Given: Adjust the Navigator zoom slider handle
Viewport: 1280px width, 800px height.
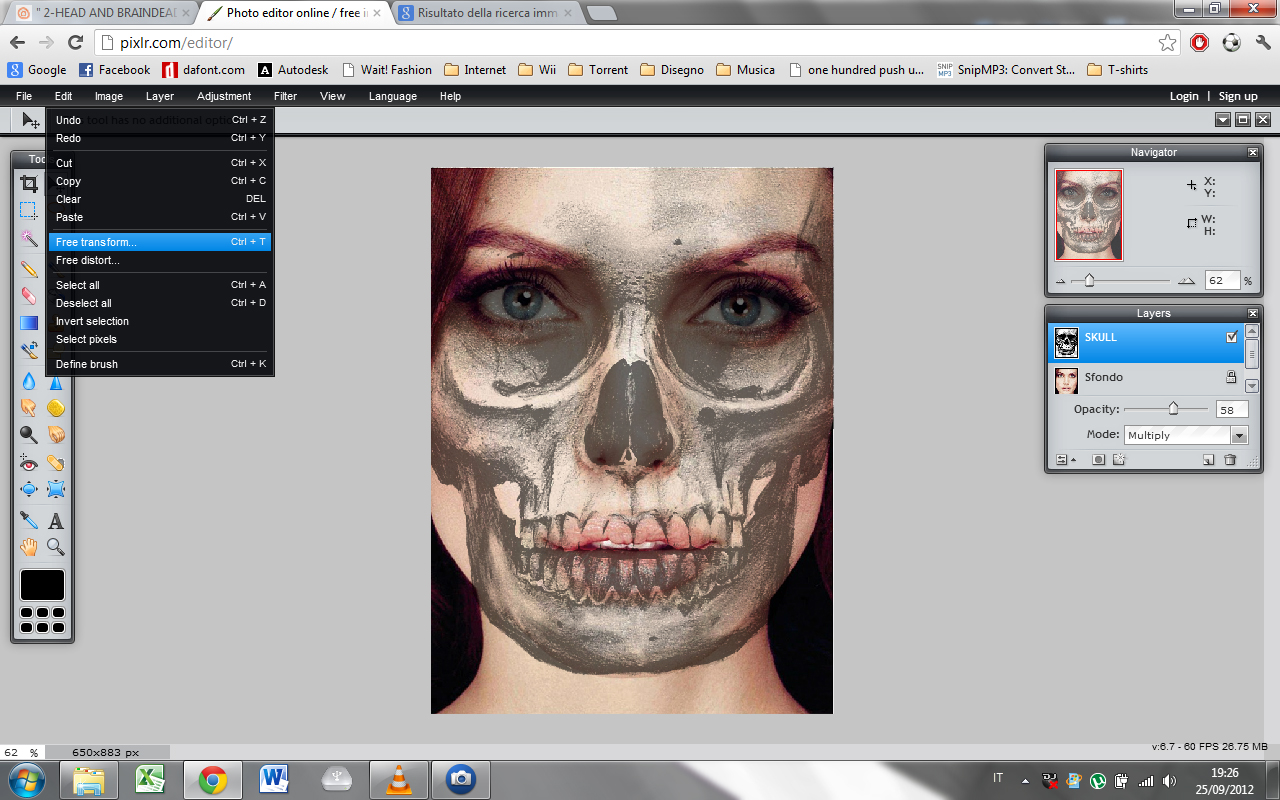Looking at the screenshot, I should click(x=1089, y=281).
